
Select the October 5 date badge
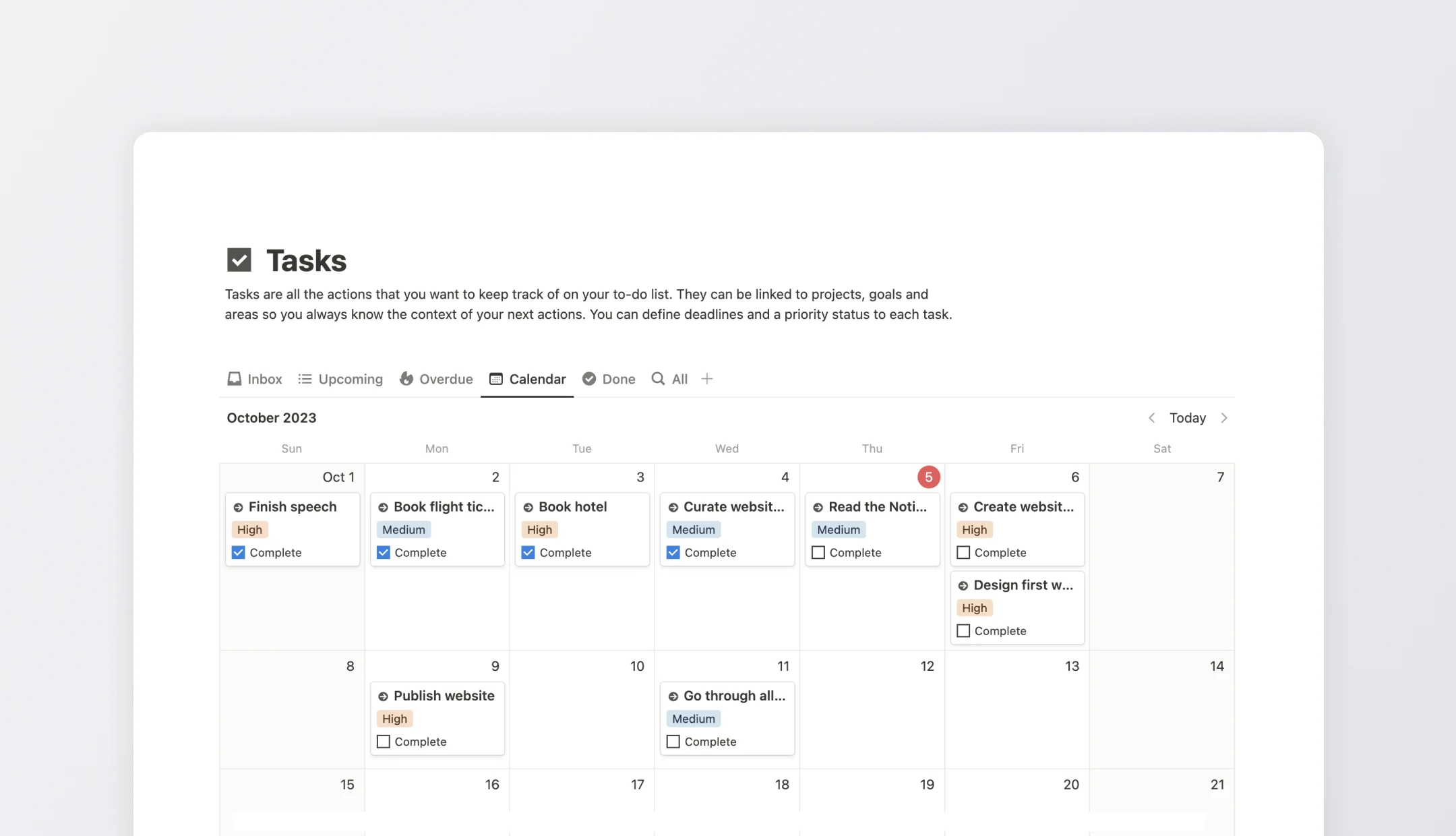coord(928,477)
